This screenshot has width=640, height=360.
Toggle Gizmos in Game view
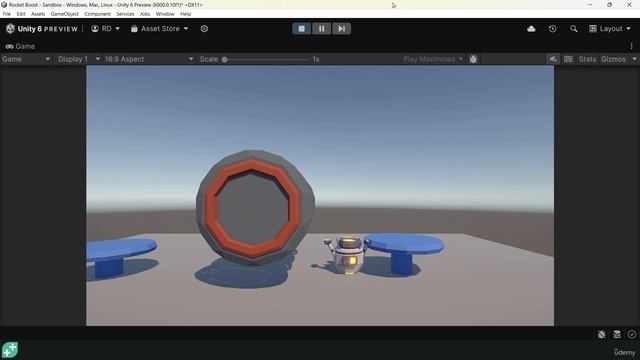613,59
